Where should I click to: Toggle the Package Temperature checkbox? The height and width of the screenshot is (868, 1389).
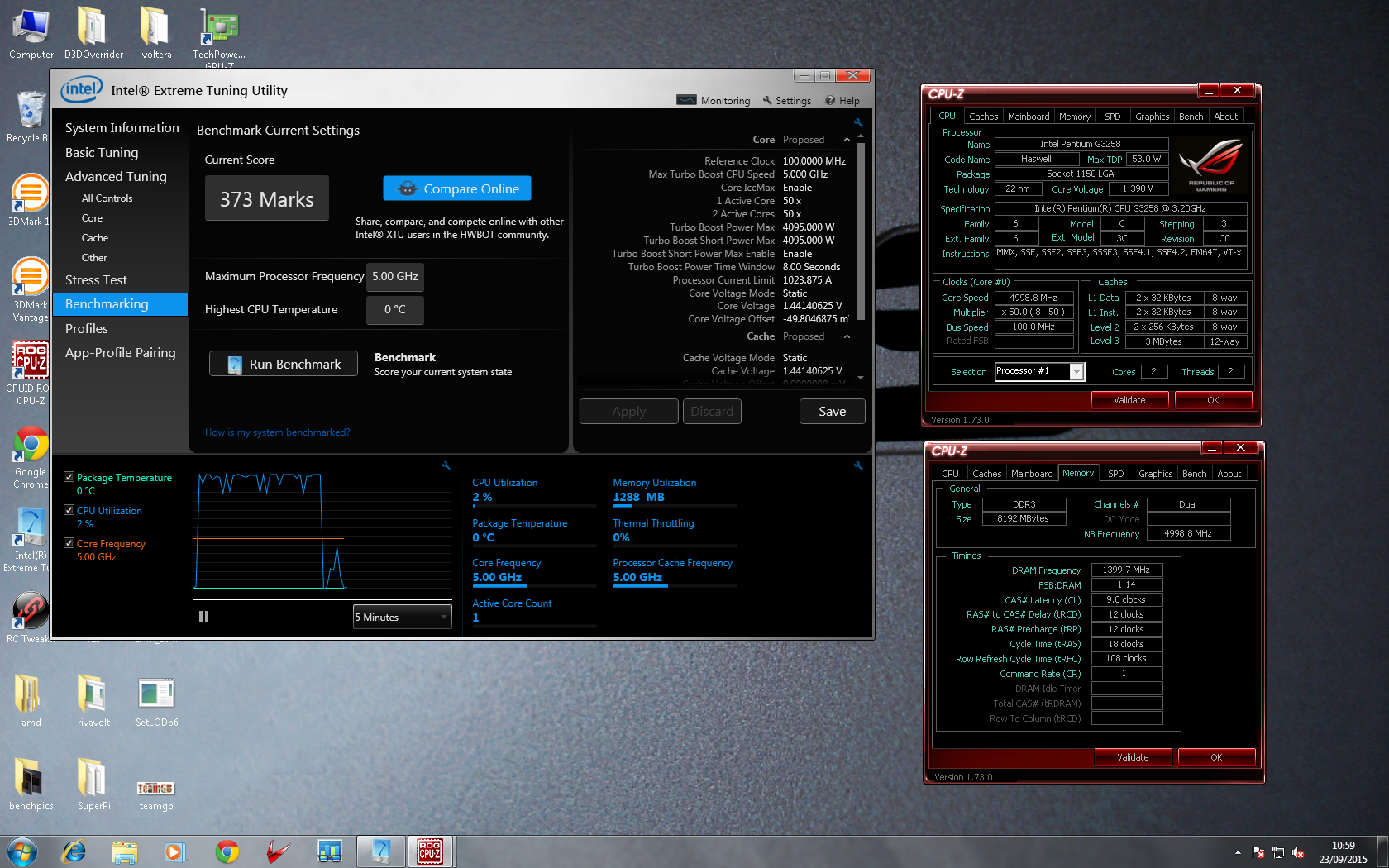[x=69, y=477]
